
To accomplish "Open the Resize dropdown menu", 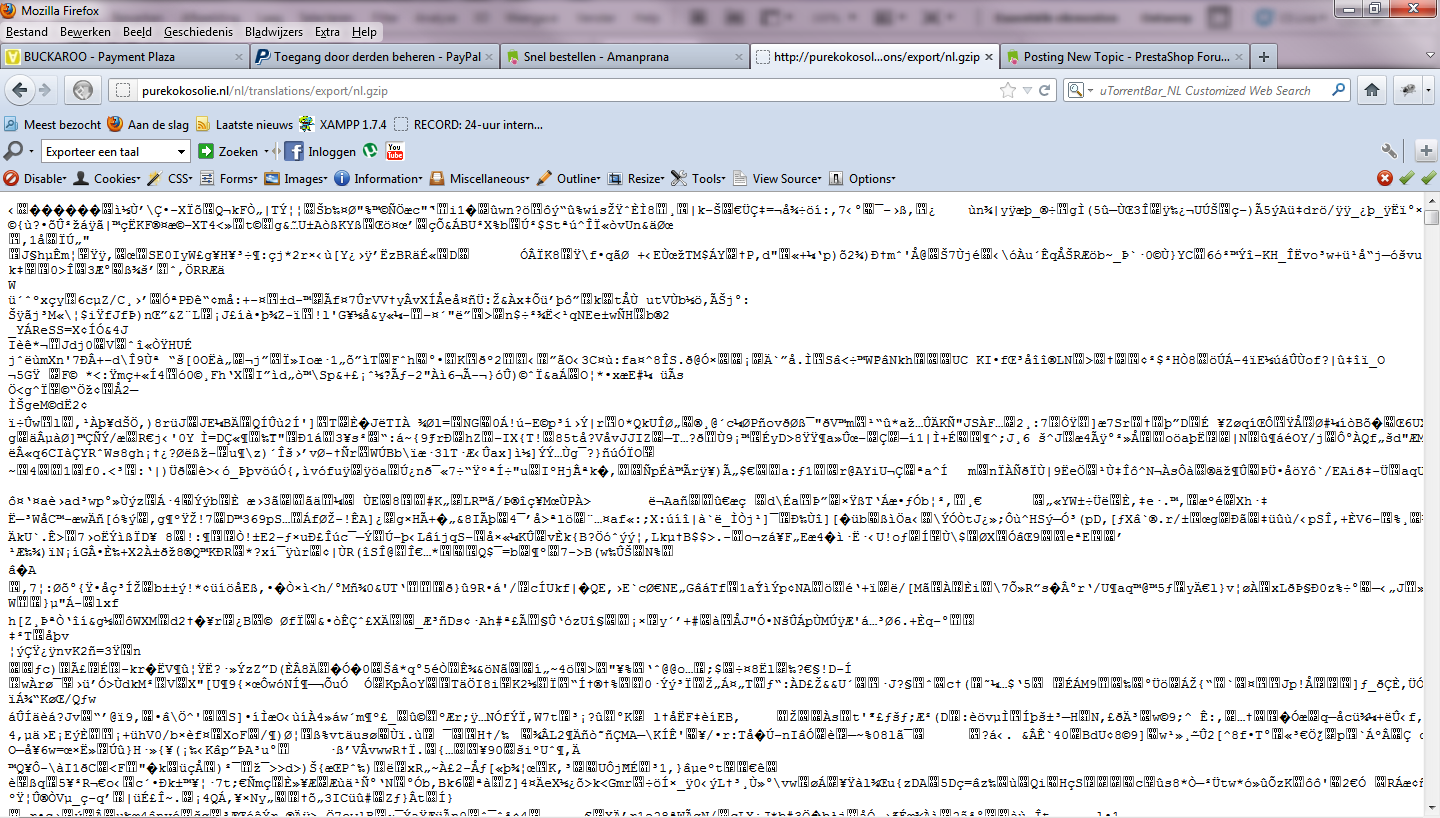I will pyautogui.click(x=636, y=178).
